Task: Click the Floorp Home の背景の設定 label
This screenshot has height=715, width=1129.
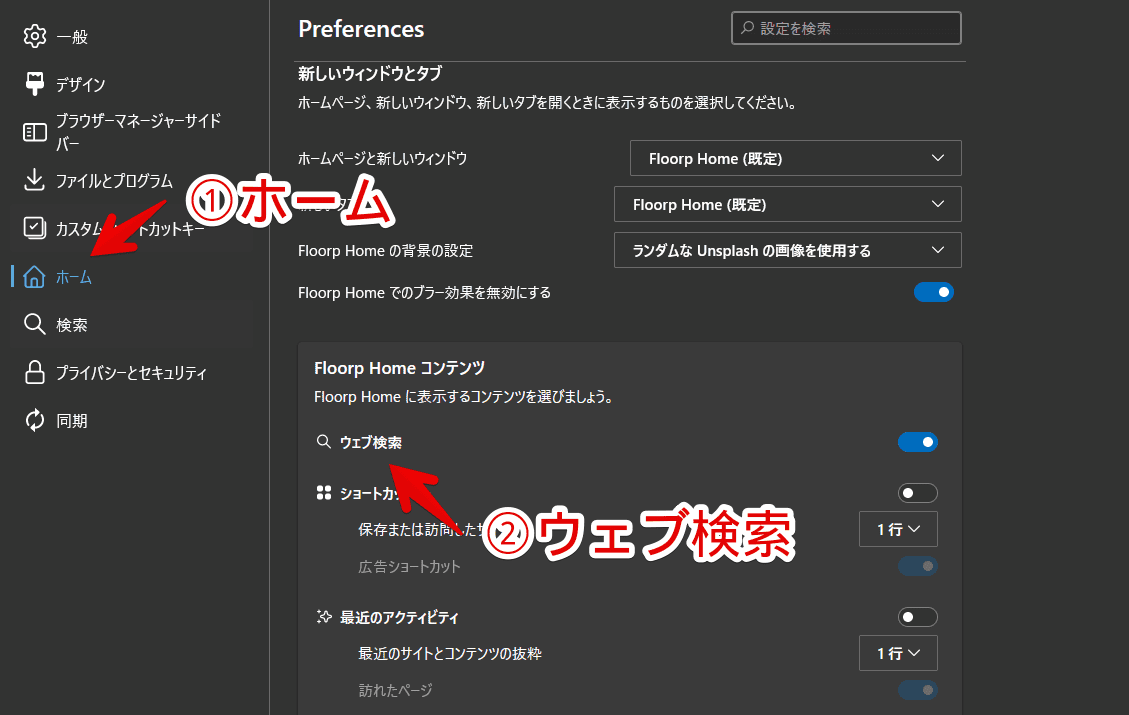Action: [x=385, y=251]
